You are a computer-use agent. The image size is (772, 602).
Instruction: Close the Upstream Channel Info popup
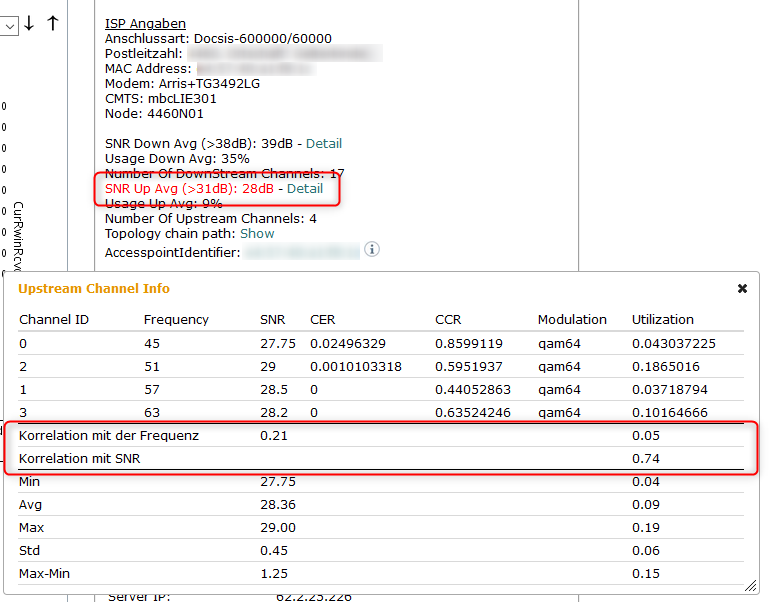[742, 288]
